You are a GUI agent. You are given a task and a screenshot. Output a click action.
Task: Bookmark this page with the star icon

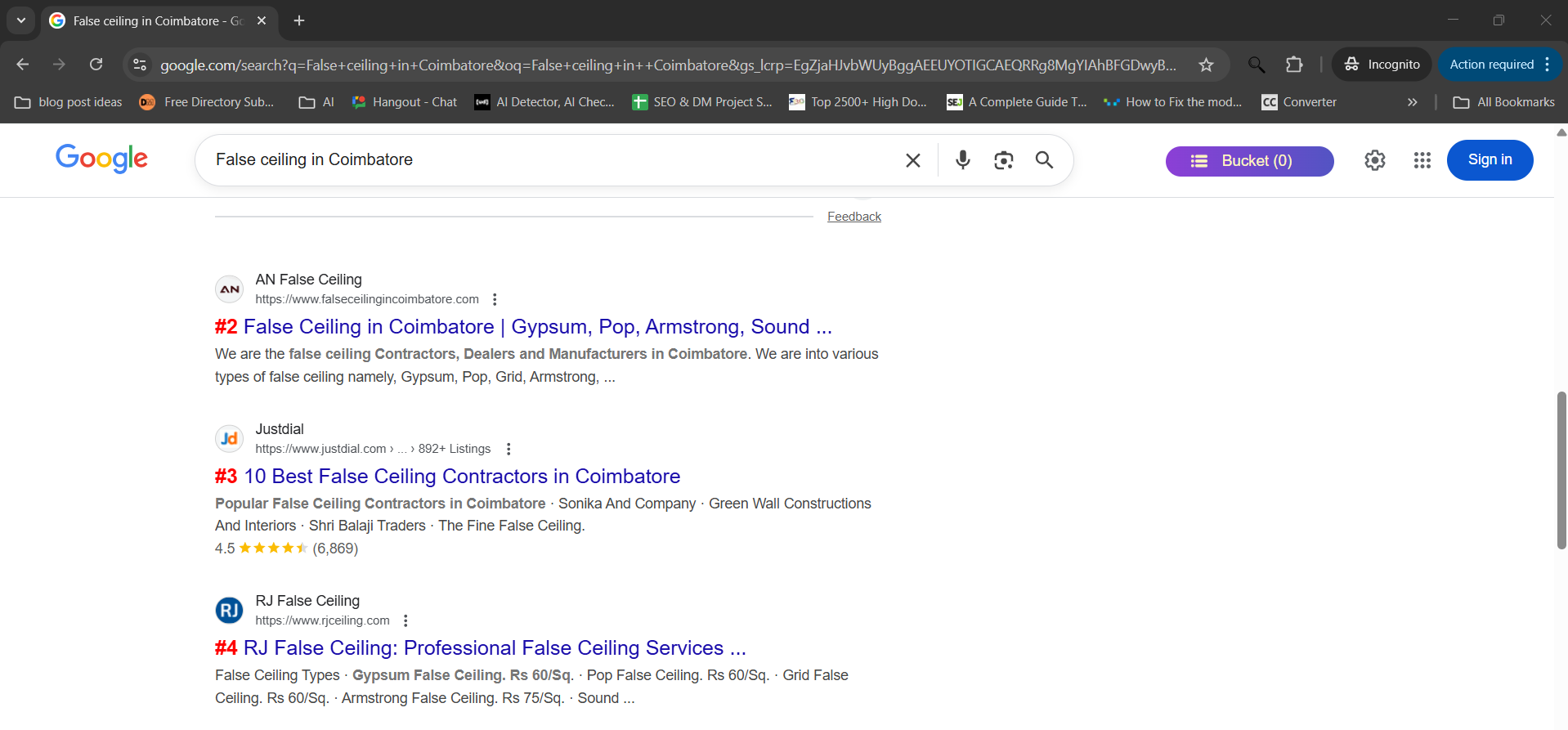1206,65
